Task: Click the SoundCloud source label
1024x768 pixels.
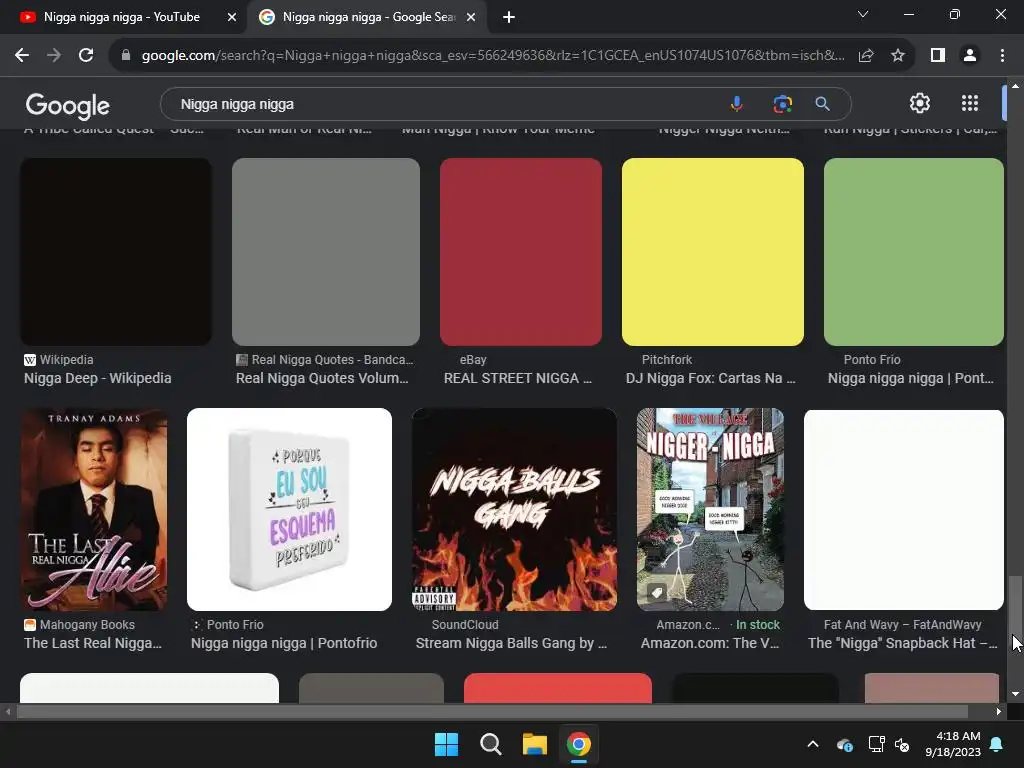Action: 465,625
